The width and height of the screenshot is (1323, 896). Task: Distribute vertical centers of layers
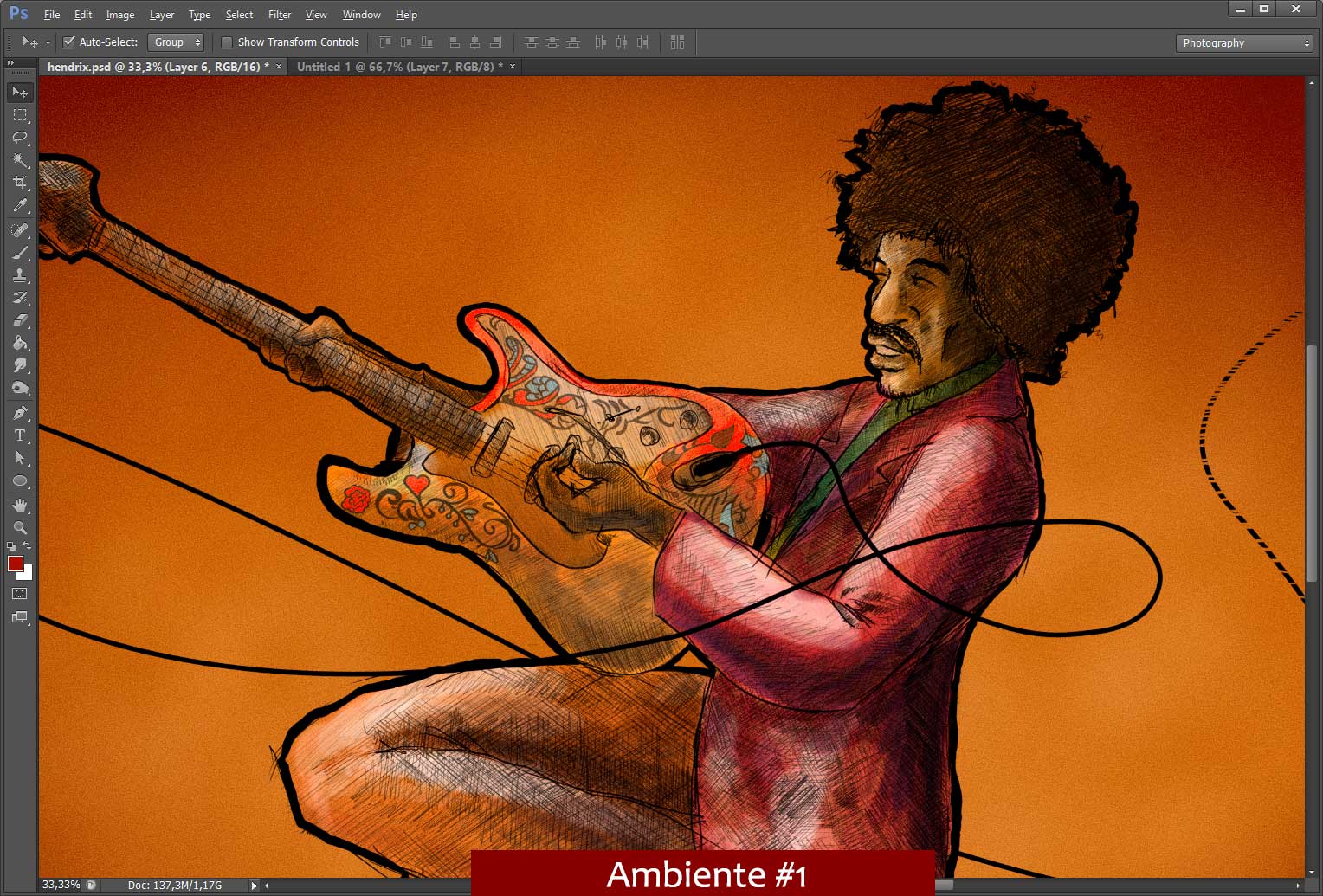coord(552,42)
